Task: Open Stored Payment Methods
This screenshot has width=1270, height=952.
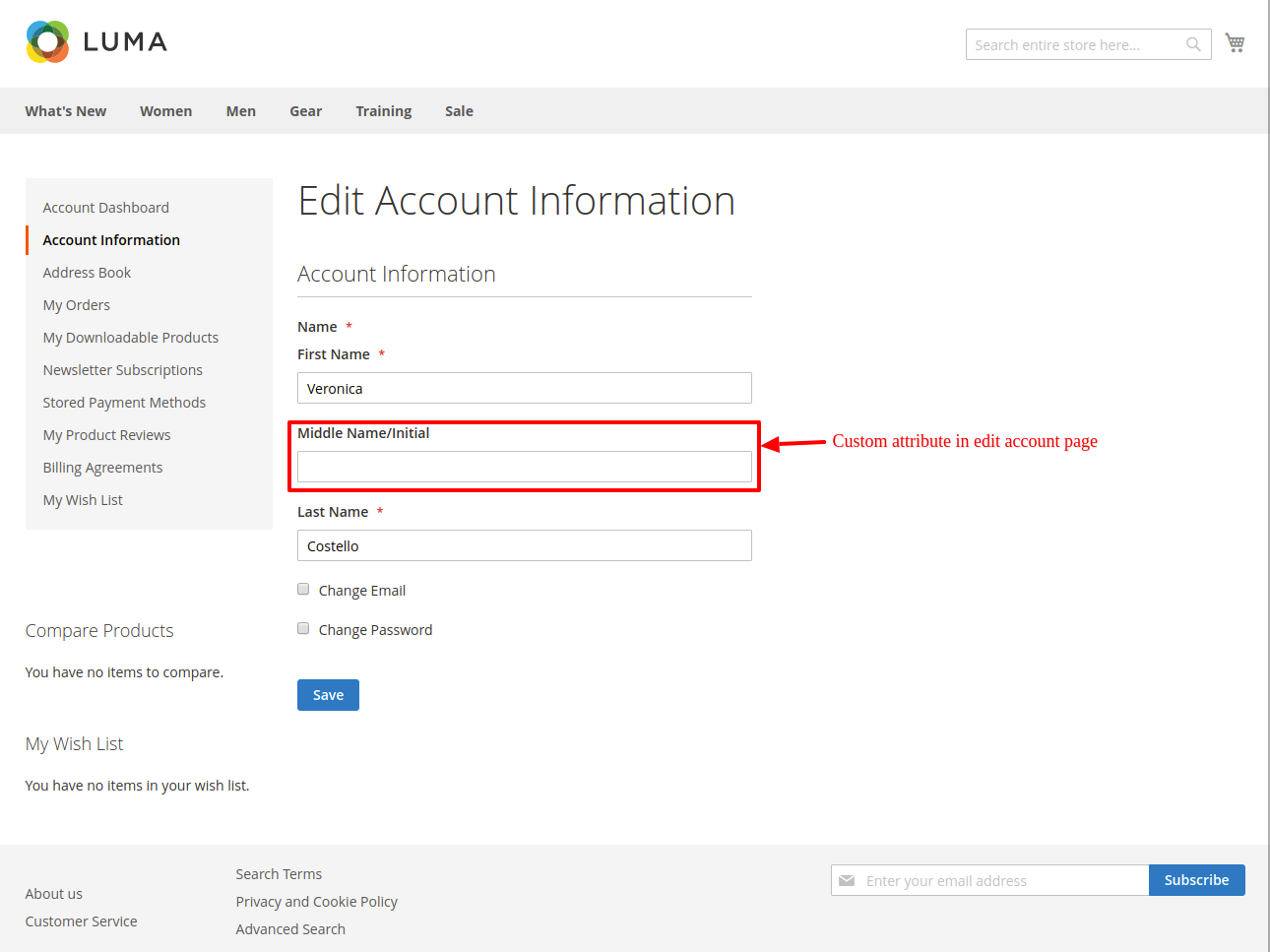Action: [124, 403]
